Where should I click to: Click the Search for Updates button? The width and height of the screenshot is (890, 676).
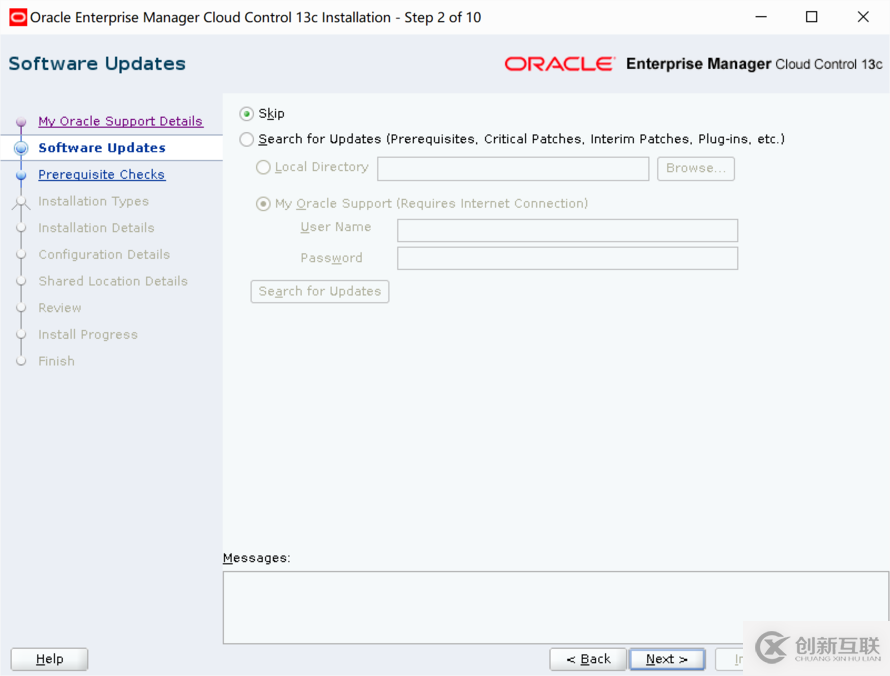pos(320,292)
